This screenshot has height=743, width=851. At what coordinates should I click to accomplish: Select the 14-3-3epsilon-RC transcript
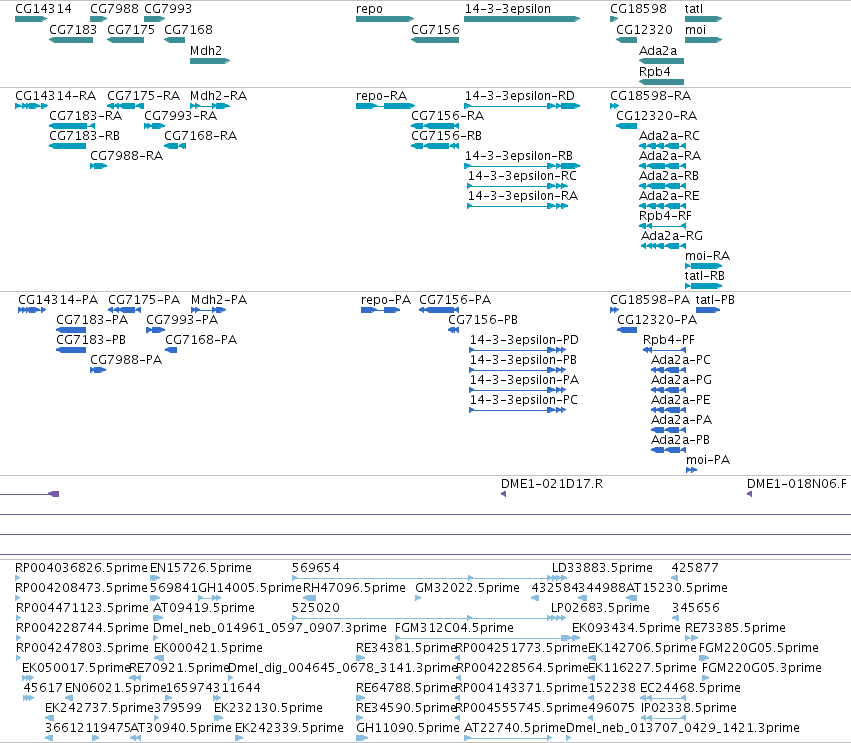coord(518,186)
